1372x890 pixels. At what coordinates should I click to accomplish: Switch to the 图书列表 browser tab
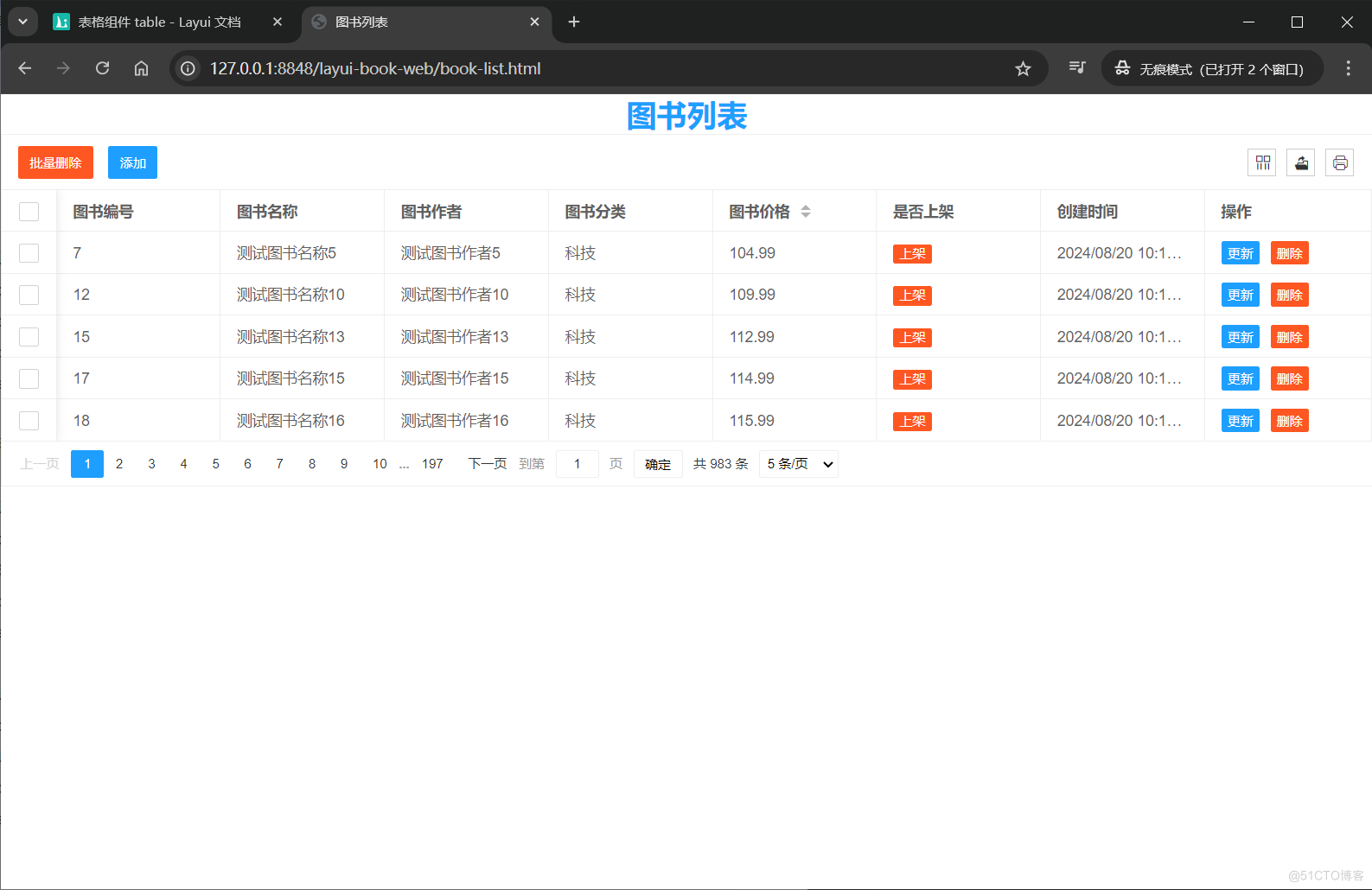(x=428, y=22)
